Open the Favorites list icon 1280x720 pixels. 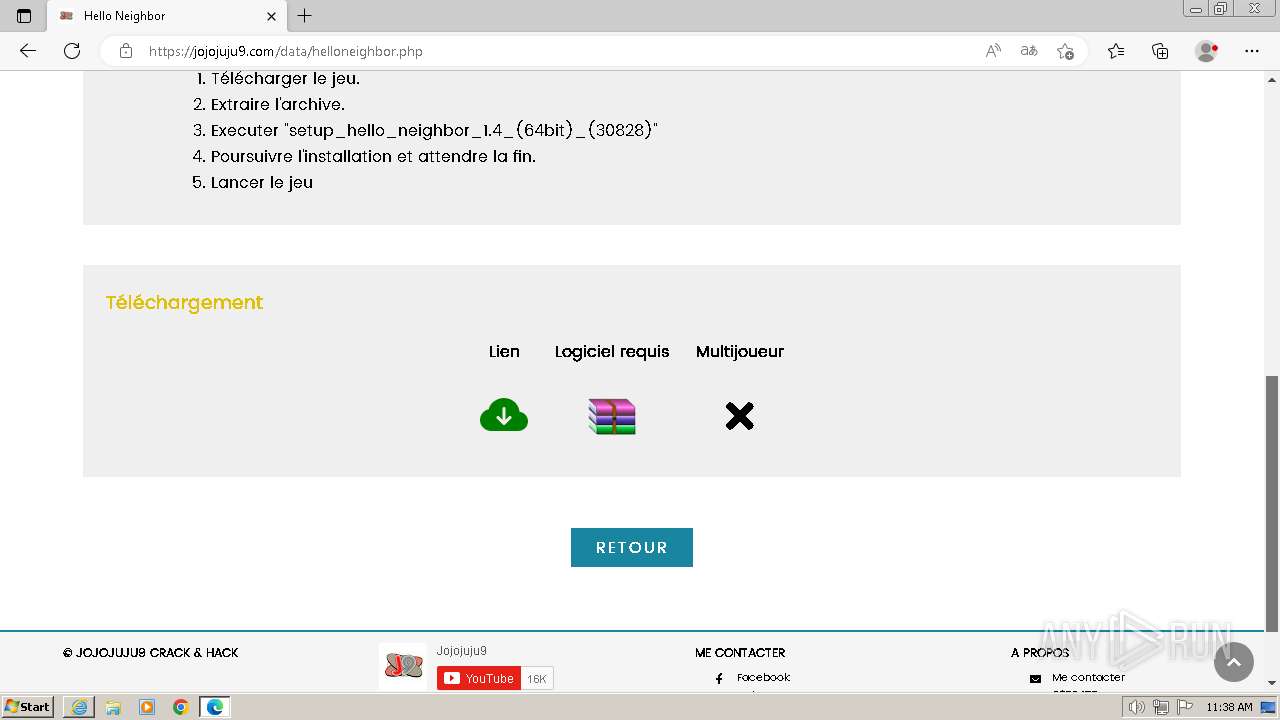pos(1116,51)
